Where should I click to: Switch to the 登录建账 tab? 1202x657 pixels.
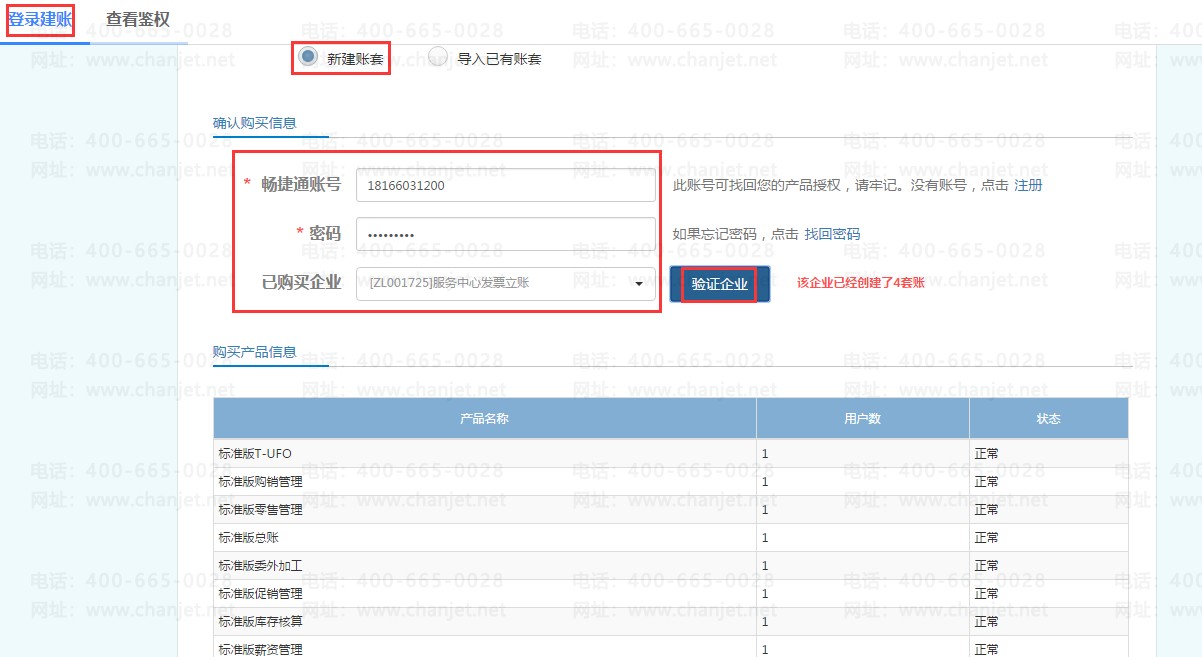point(40,19)
